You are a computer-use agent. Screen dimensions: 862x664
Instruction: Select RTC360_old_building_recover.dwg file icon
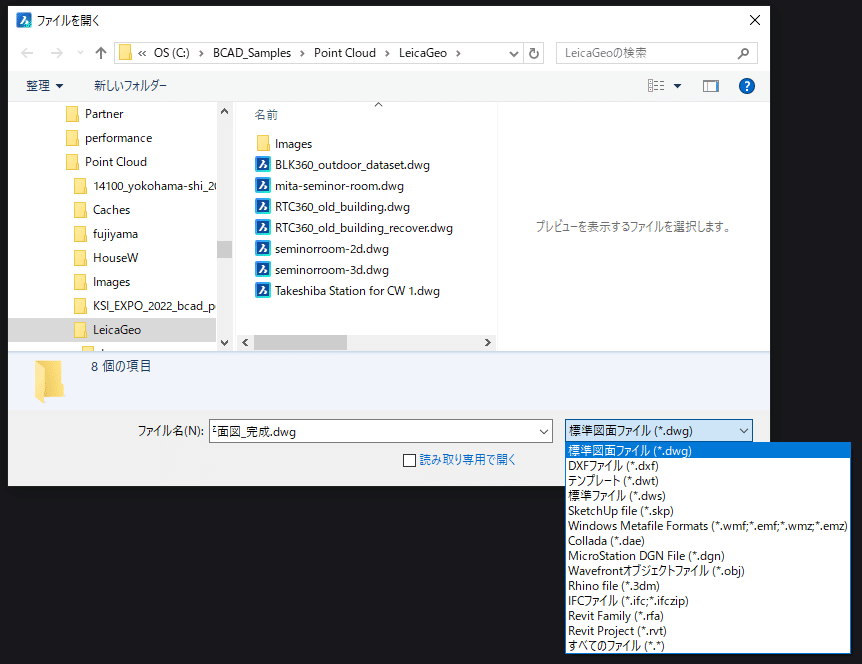click(263, 227)
